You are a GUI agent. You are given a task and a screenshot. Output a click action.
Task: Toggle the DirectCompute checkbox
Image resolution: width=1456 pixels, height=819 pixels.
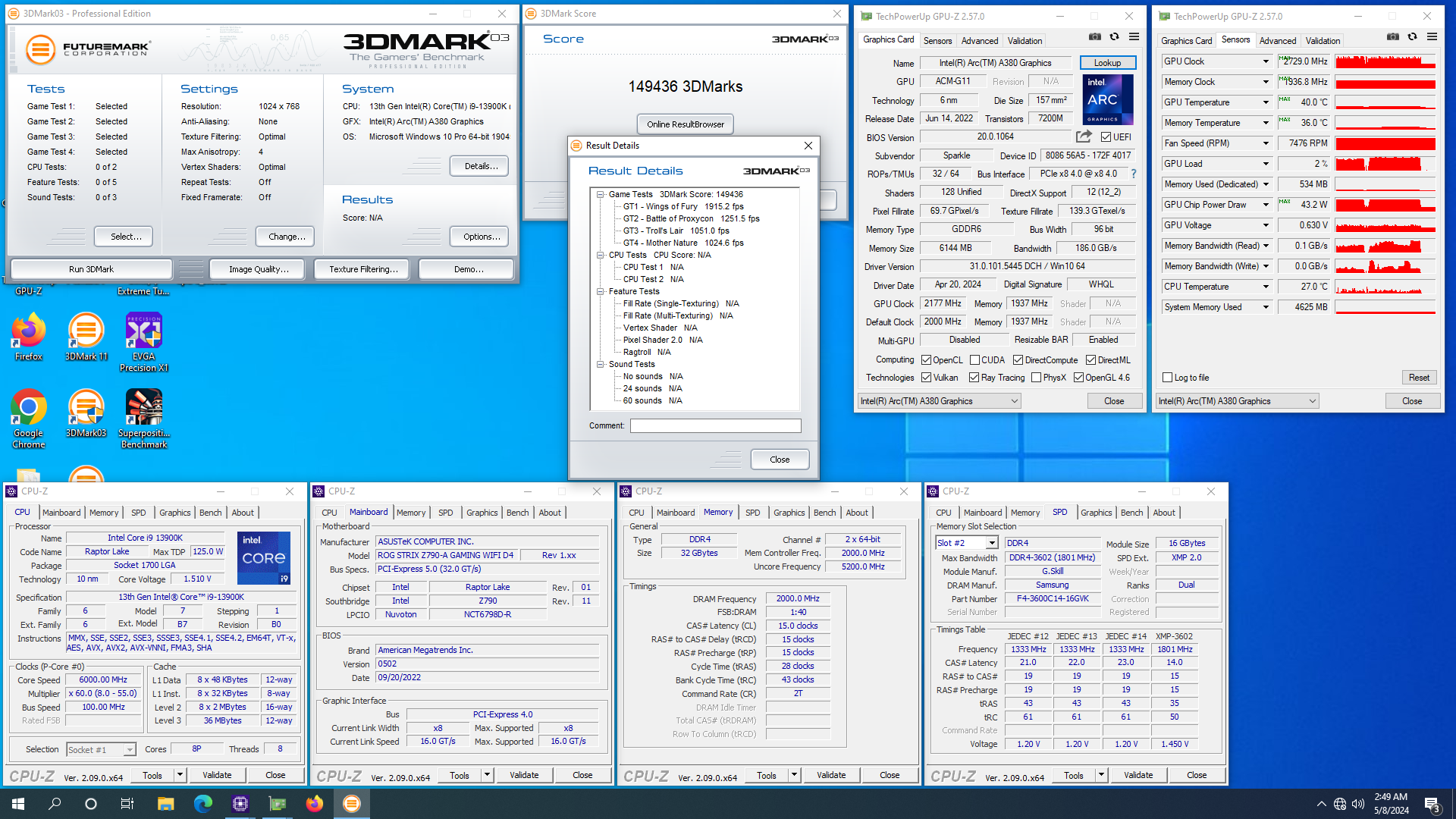tap(1018, 359)
